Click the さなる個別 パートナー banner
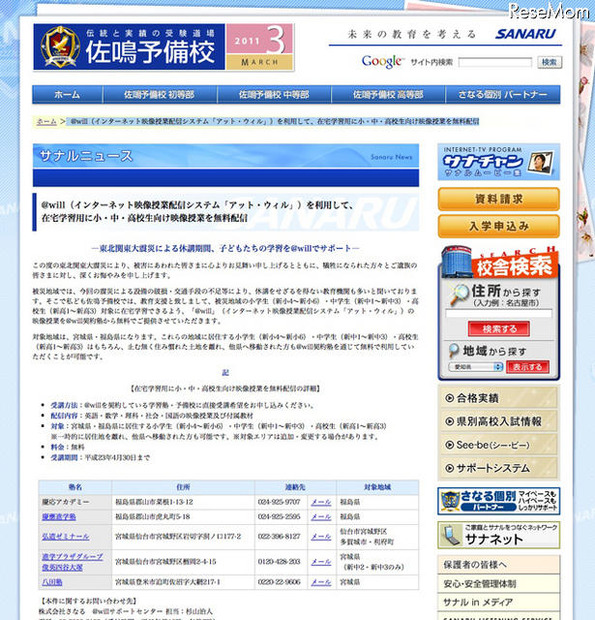Screen dimensions: 595x620 499,501
